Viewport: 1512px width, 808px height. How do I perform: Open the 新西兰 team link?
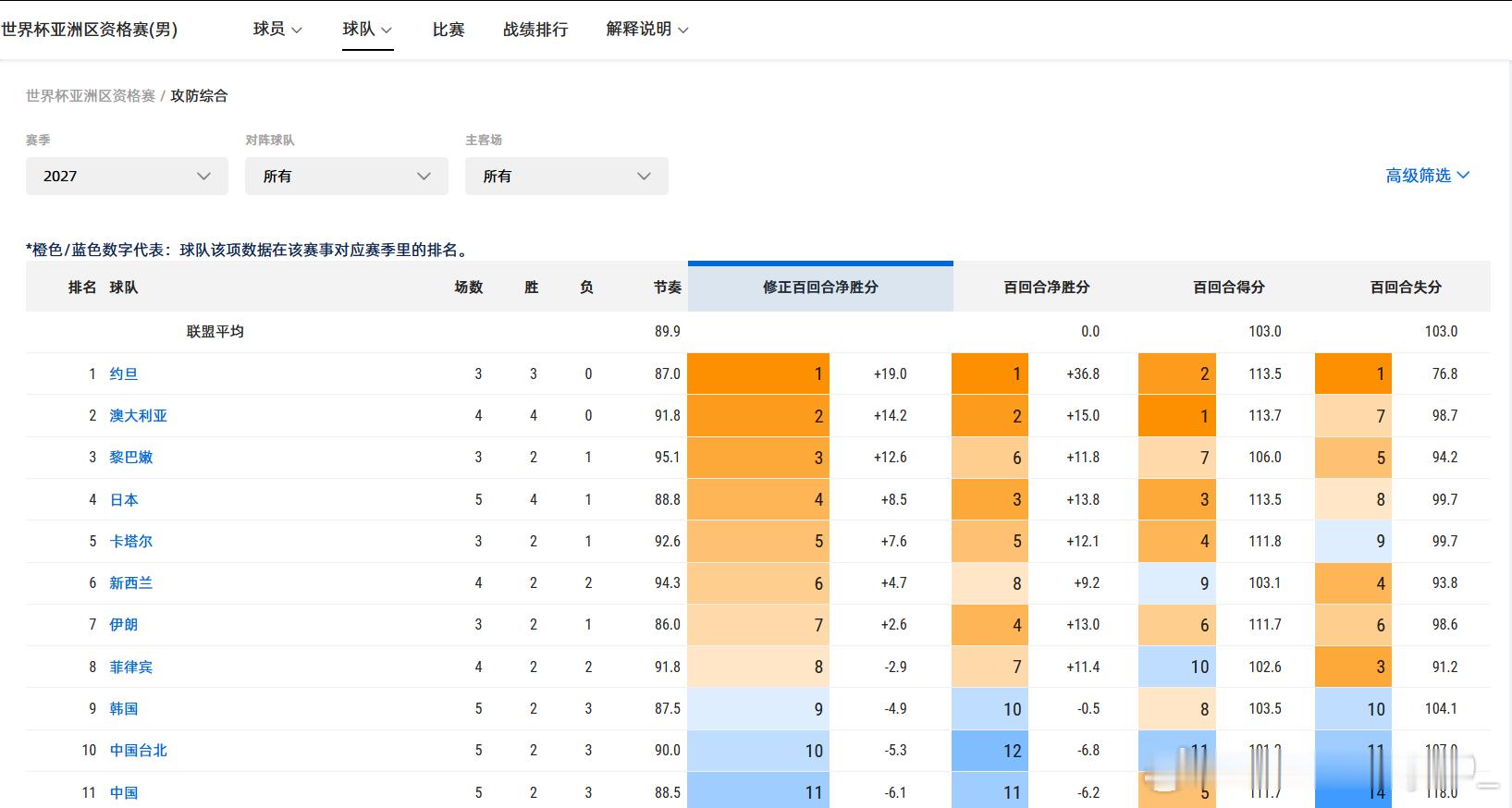click(x=131, y=582)
